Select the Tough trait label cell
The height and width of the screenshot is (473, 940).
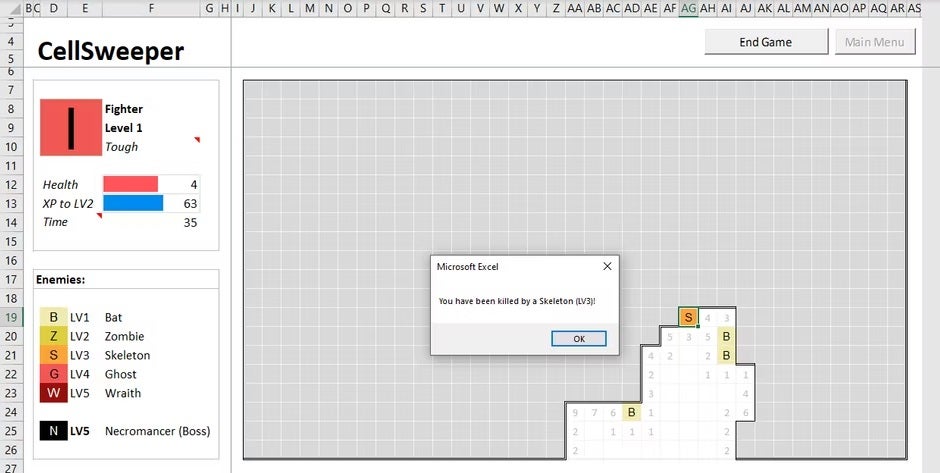pos(122,147)
